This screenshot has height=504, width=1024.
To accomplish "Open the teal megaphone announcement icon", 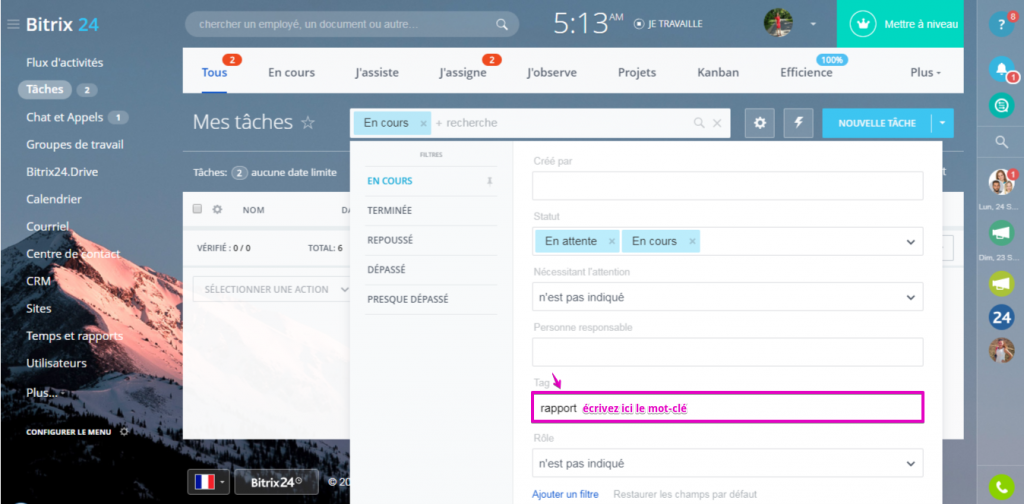I will [1001, 233].
